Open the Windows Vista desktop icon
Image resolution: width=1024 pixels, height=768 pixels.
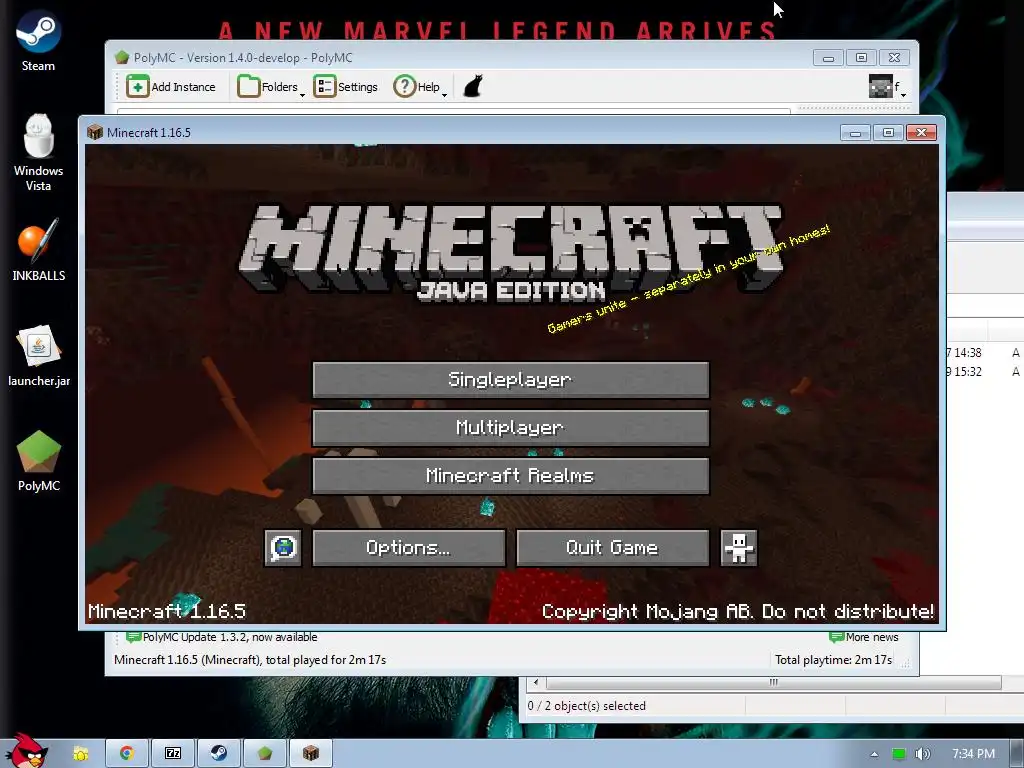pos(39,153)
